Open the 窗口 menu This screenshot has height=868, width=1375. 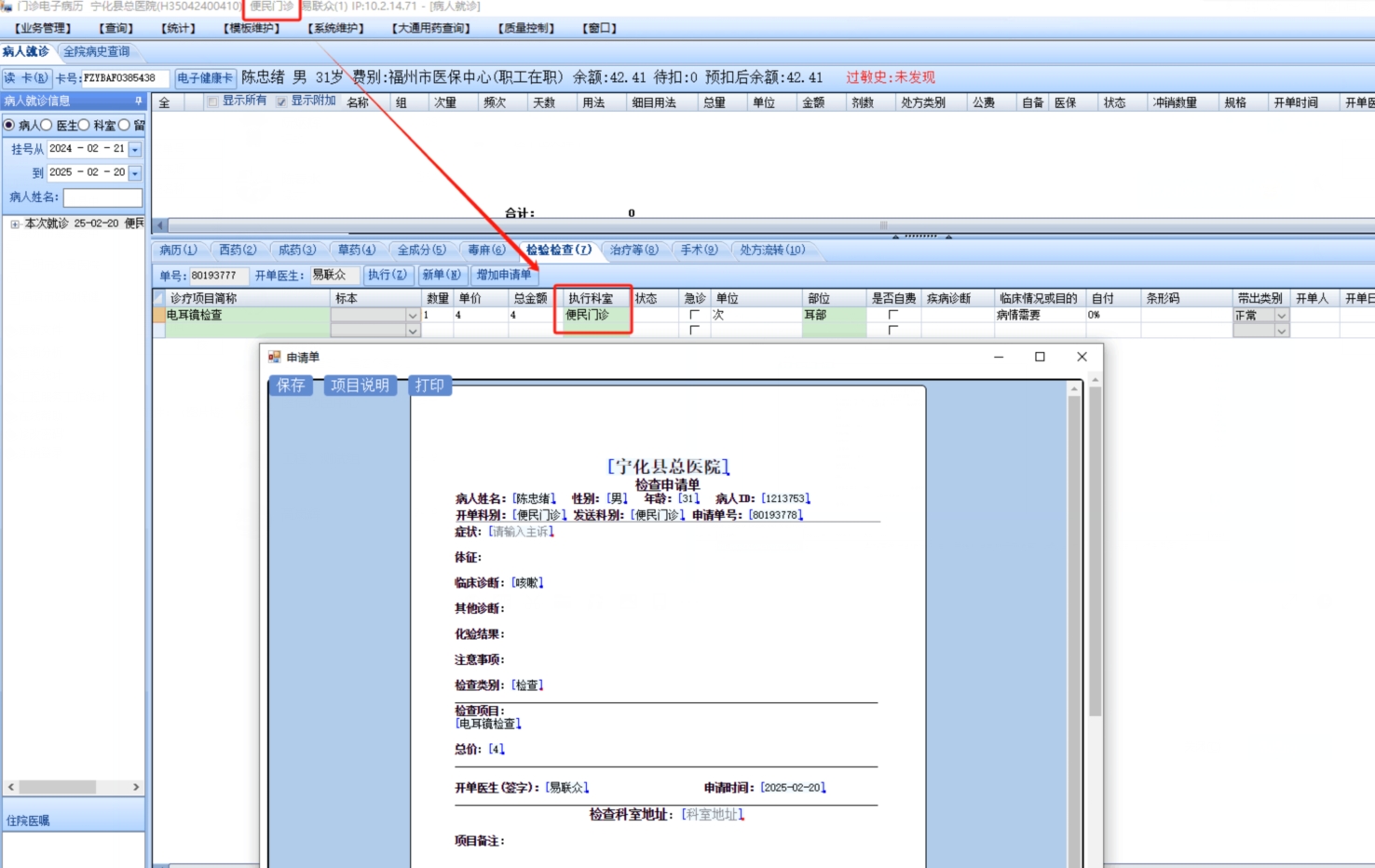(x=600, y=28)
